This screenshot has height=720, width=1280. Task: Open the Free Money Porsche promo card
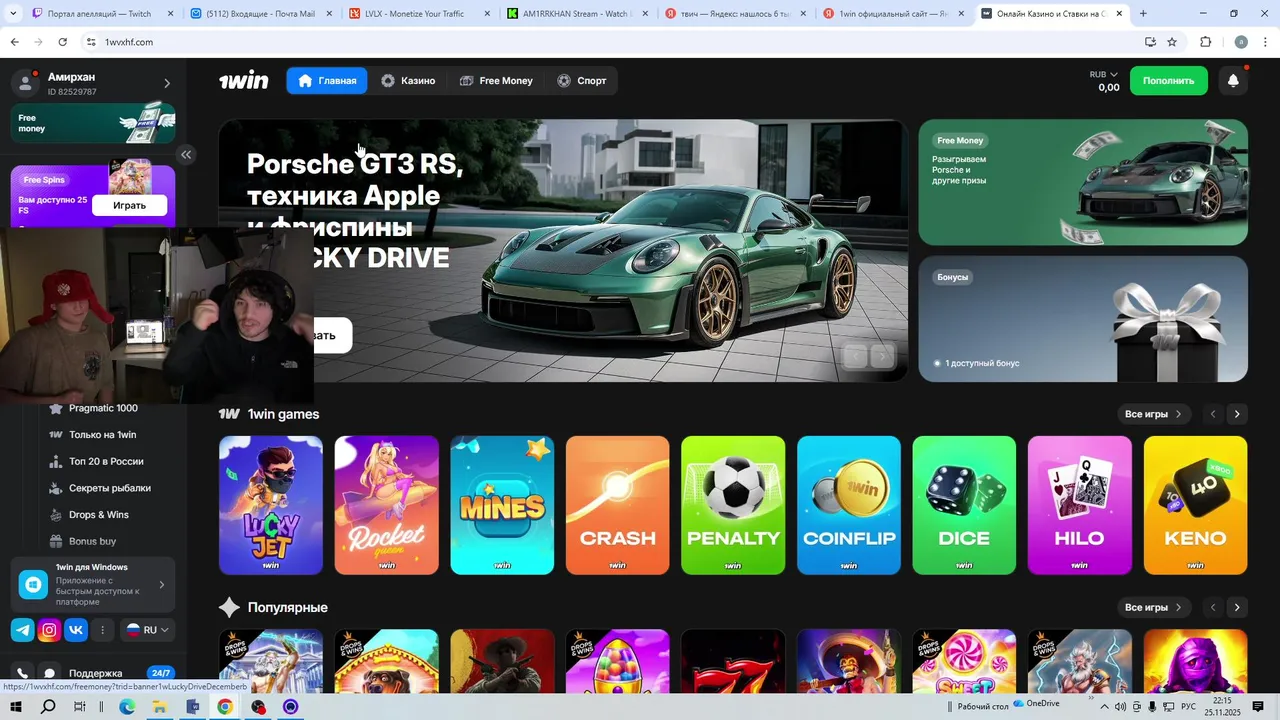[x=1083, y=182]
